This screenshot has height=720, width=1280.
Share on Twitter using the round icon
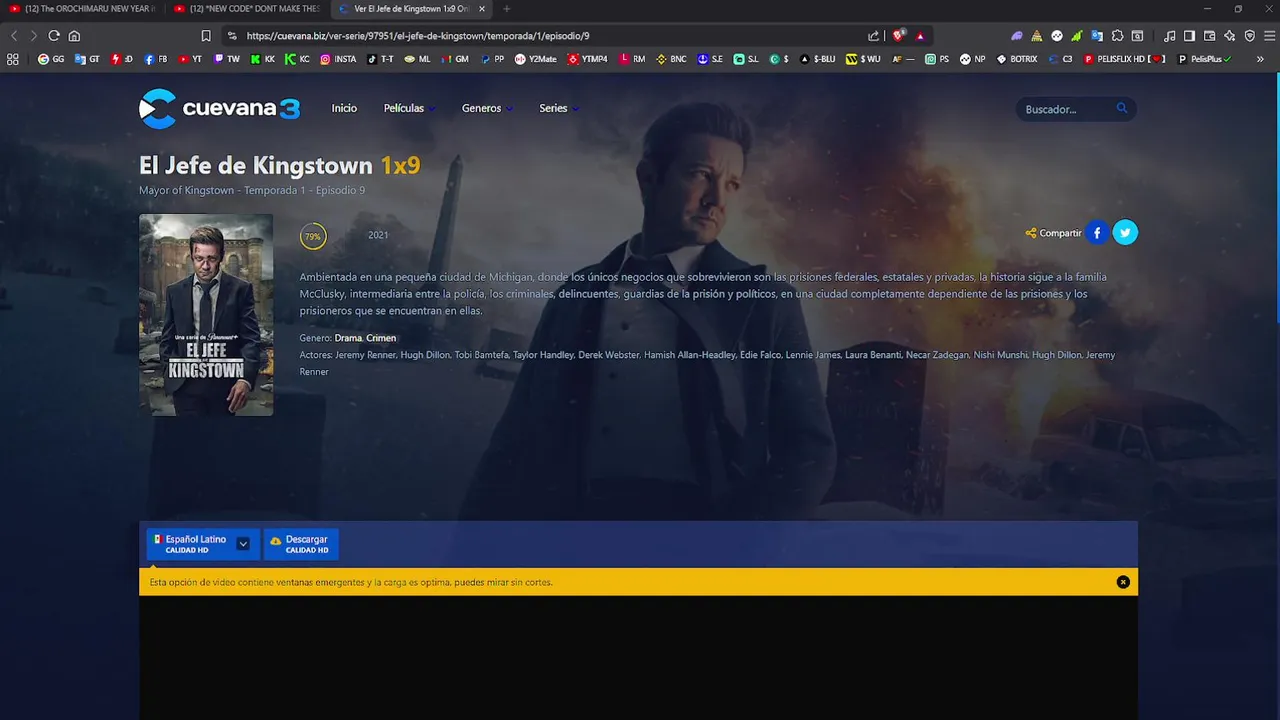[x=1125, y=233]
